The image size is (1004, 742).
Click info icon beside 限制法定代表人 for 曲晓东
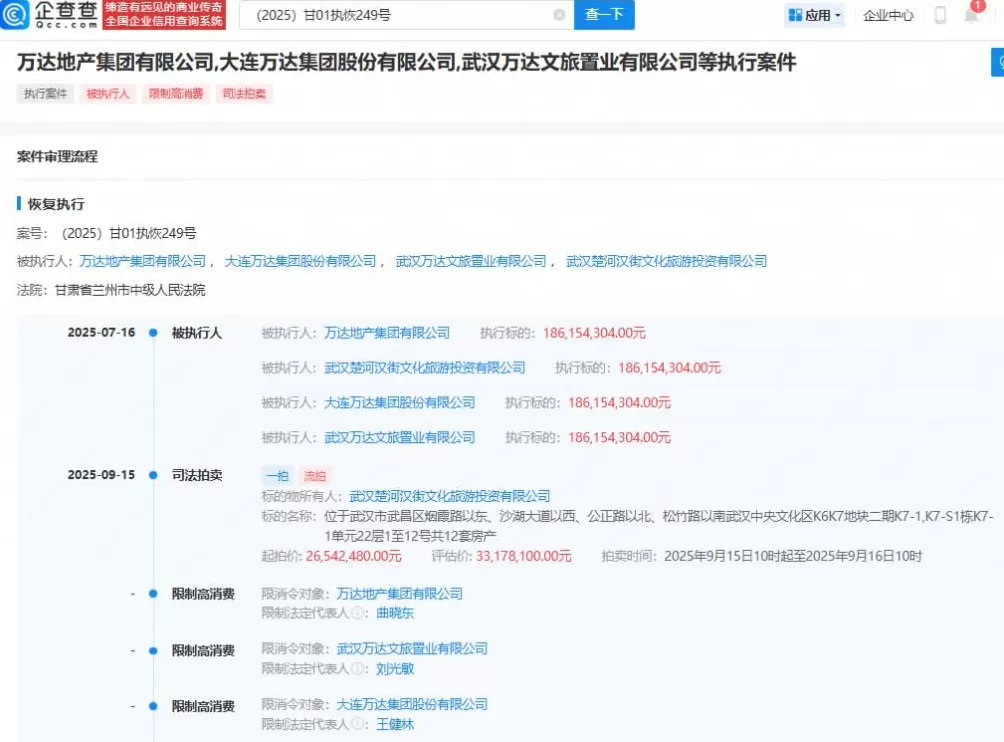click(x=357, y=613)
